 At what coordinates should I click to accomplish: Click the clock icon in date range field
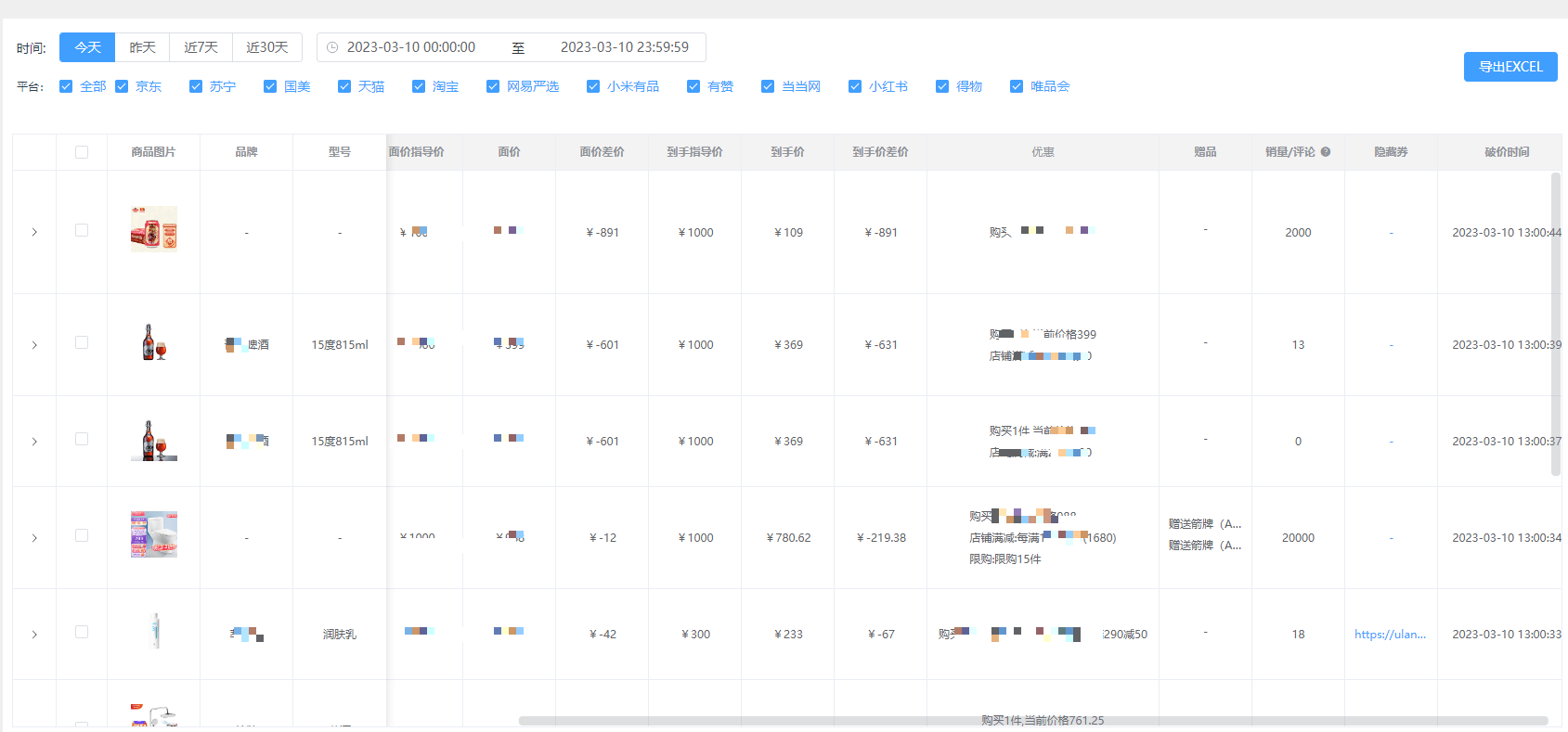click(332, 47)
